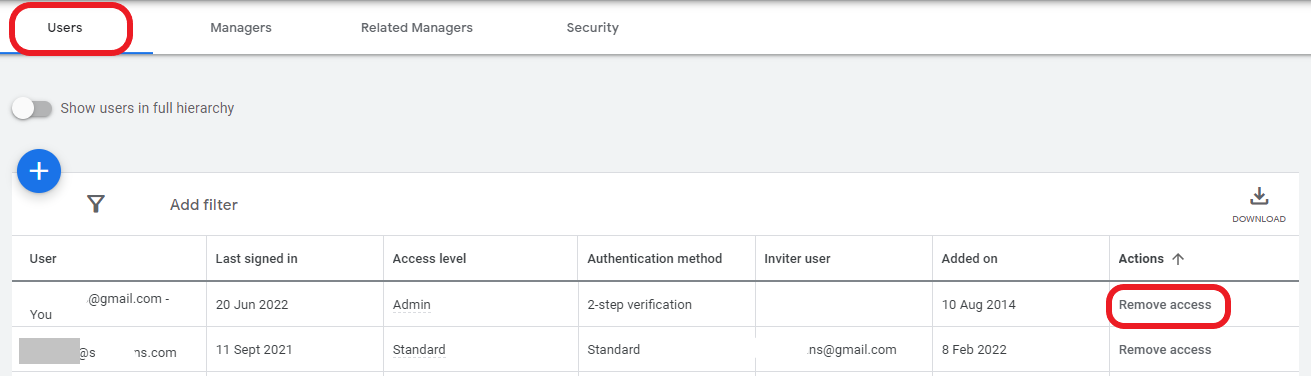Remove access for the Admin user
Image resolution: width=1311 pixels, height=376 pixels.
coord(1165,305)
